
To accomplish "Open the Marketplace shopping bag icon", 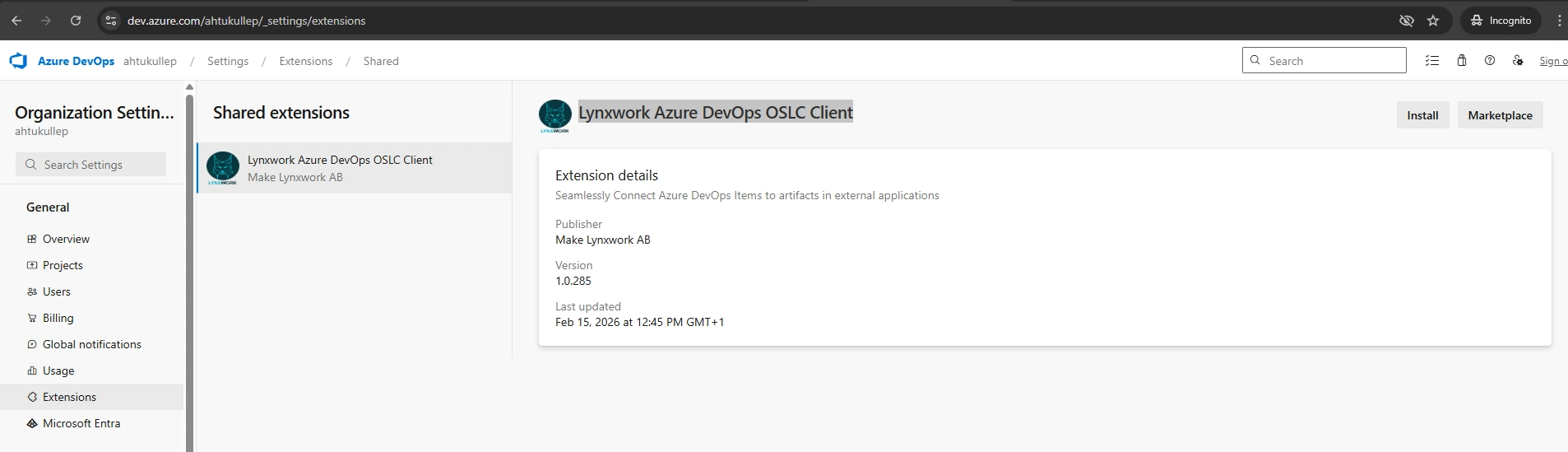I will pyautogui.click(x=1462, y=60).
